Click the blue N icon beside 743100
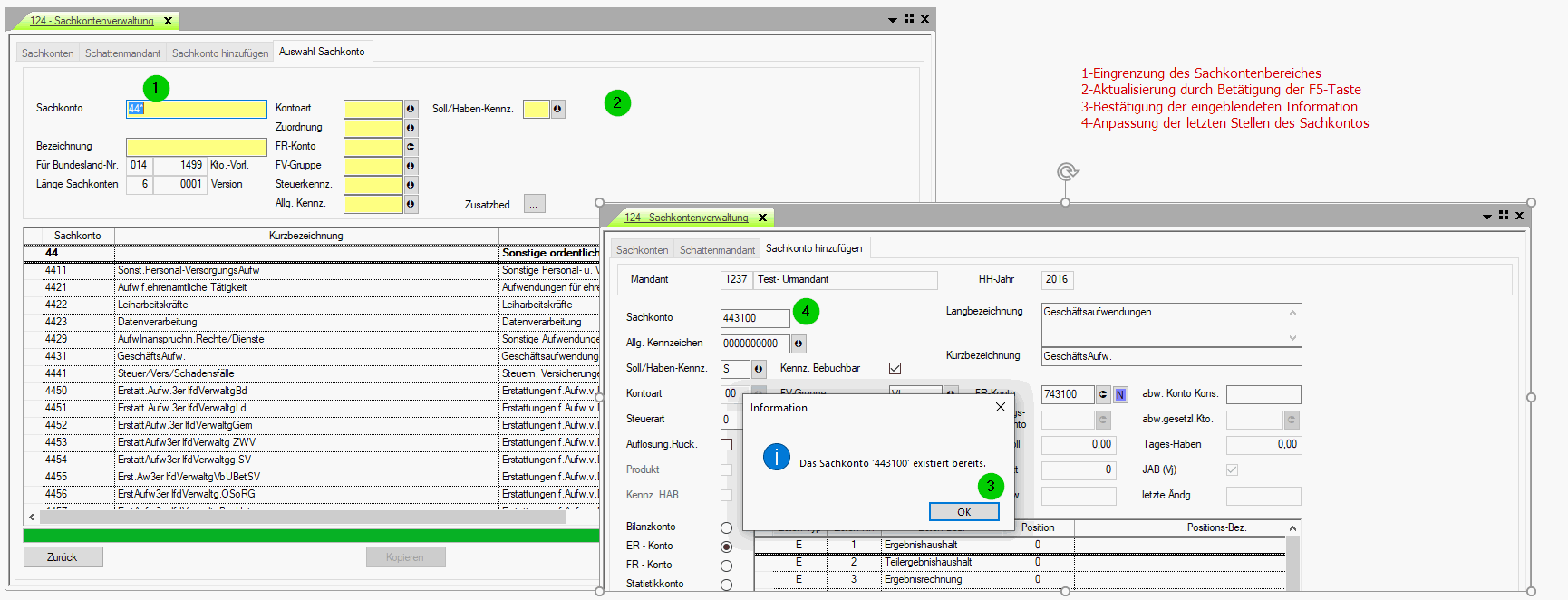 [x=1120, y=394]
